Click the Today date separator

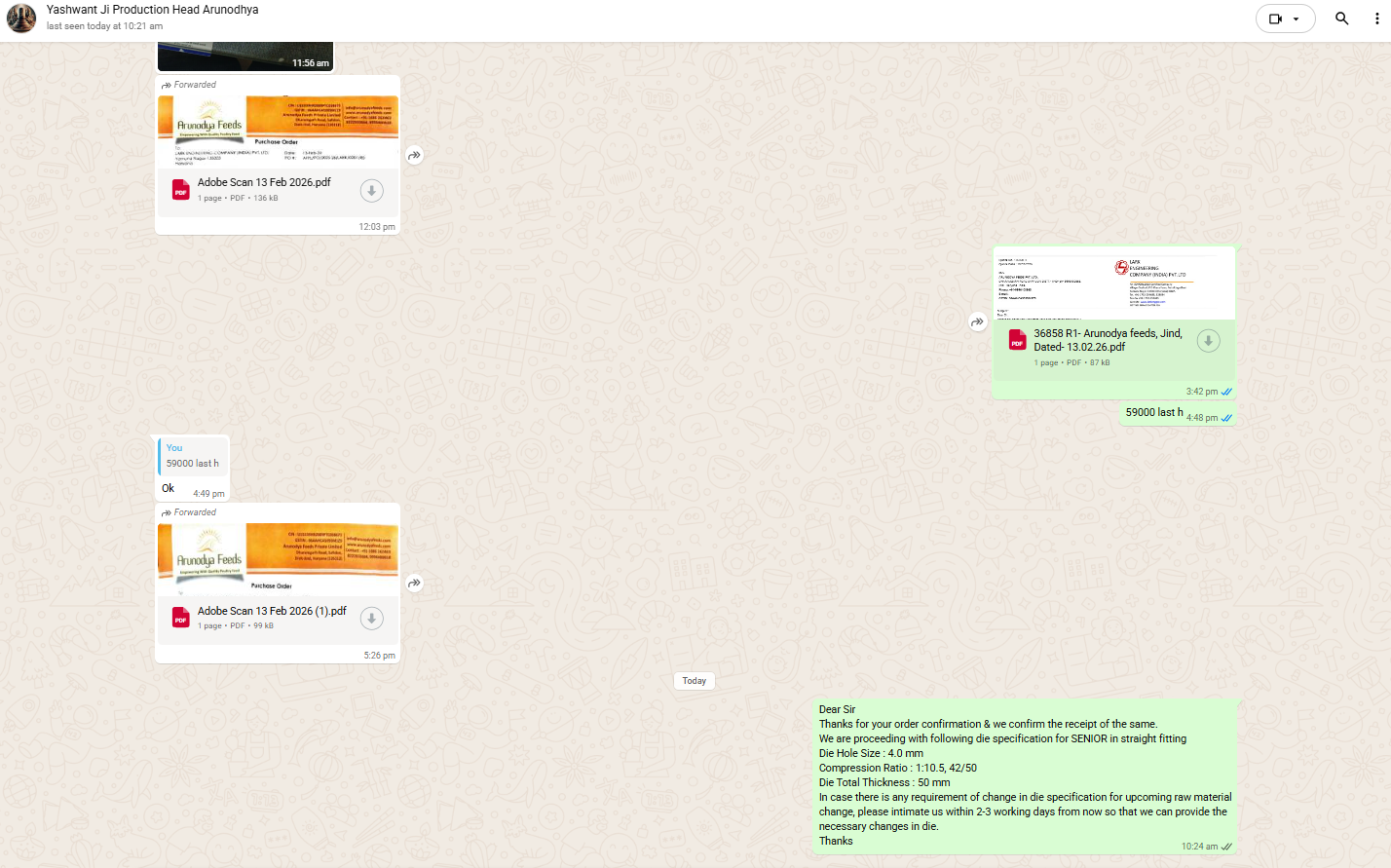point(694,681)
